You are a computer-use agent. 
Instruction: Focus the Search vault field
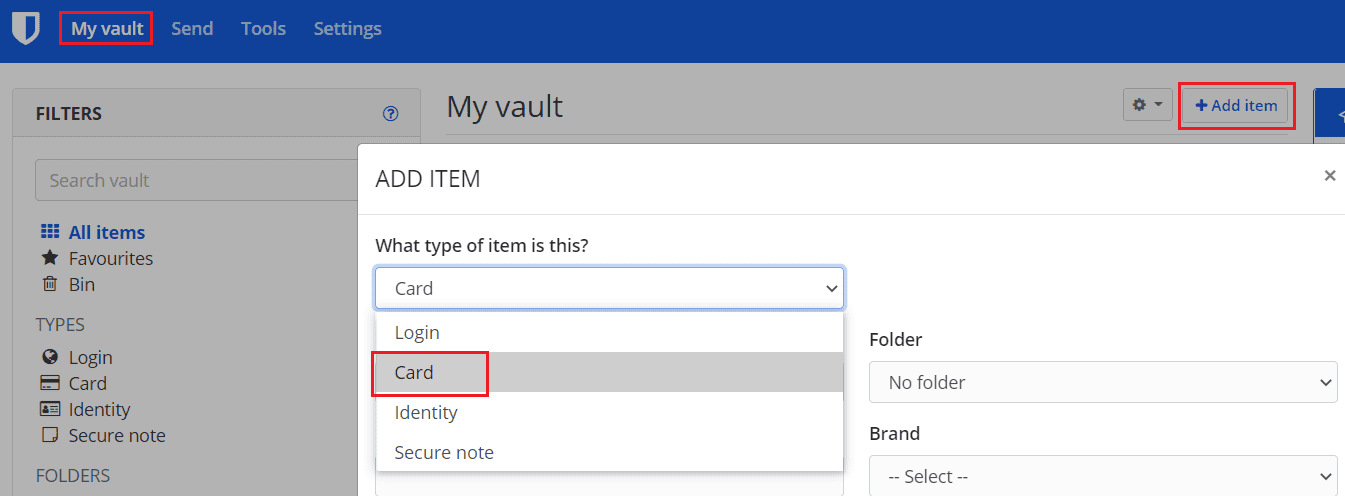(196, 180)
